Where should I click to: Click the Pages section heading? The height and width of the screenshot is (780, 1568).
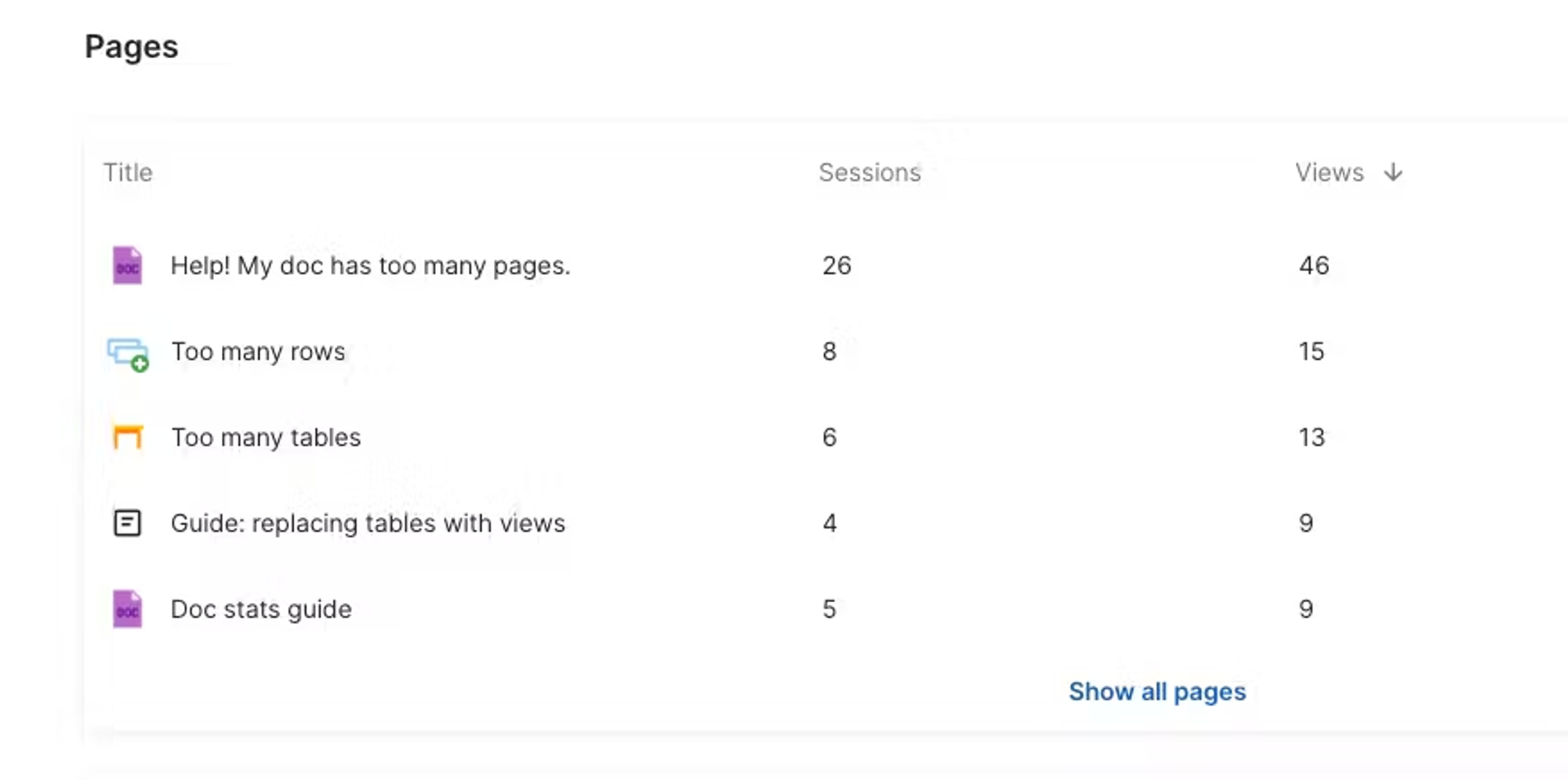tap(132, 46)
